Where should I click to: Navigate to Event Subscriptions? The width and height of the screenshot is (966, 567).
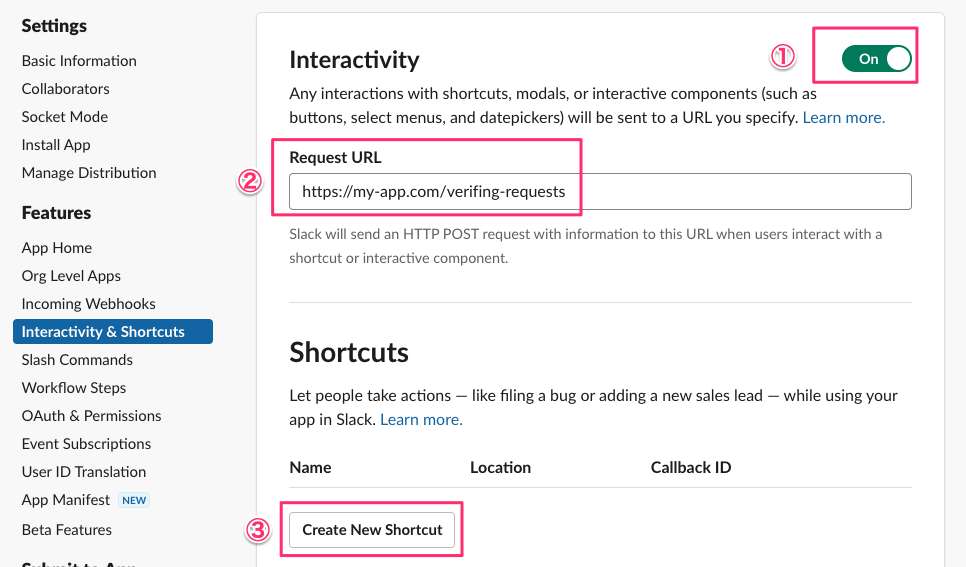pos(86,444)
